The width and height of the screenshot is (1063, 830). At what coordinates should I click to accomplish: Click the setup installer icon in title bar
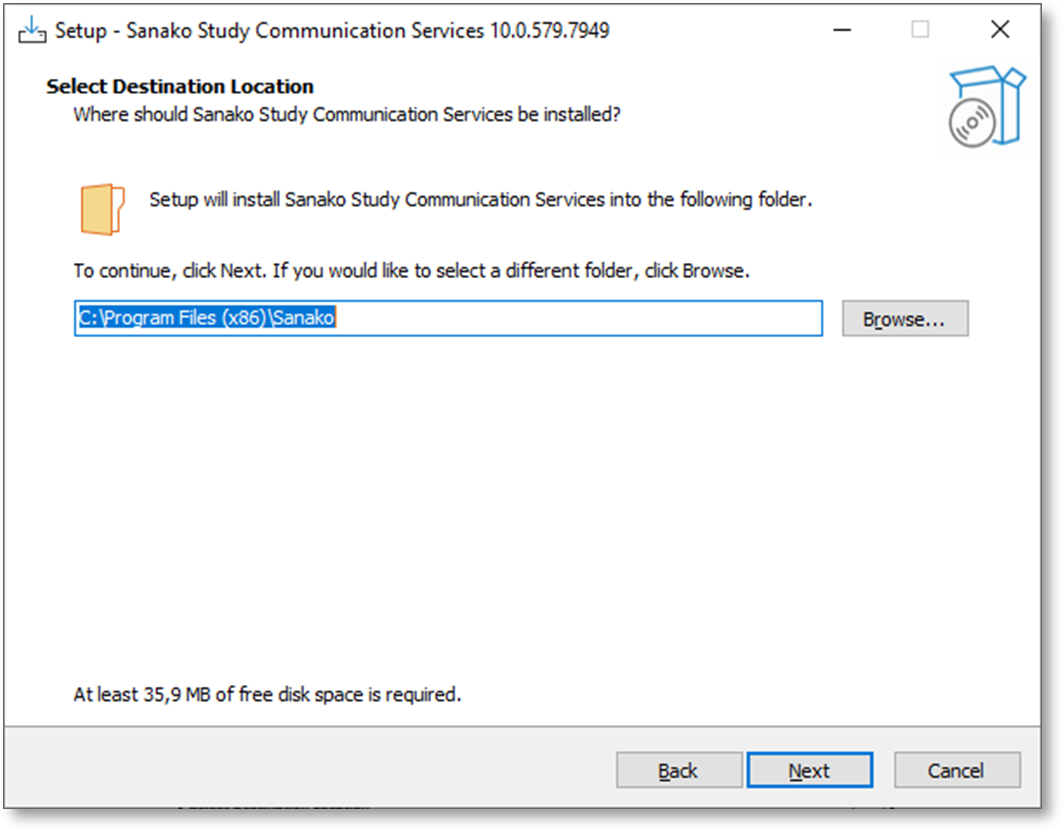33,30
